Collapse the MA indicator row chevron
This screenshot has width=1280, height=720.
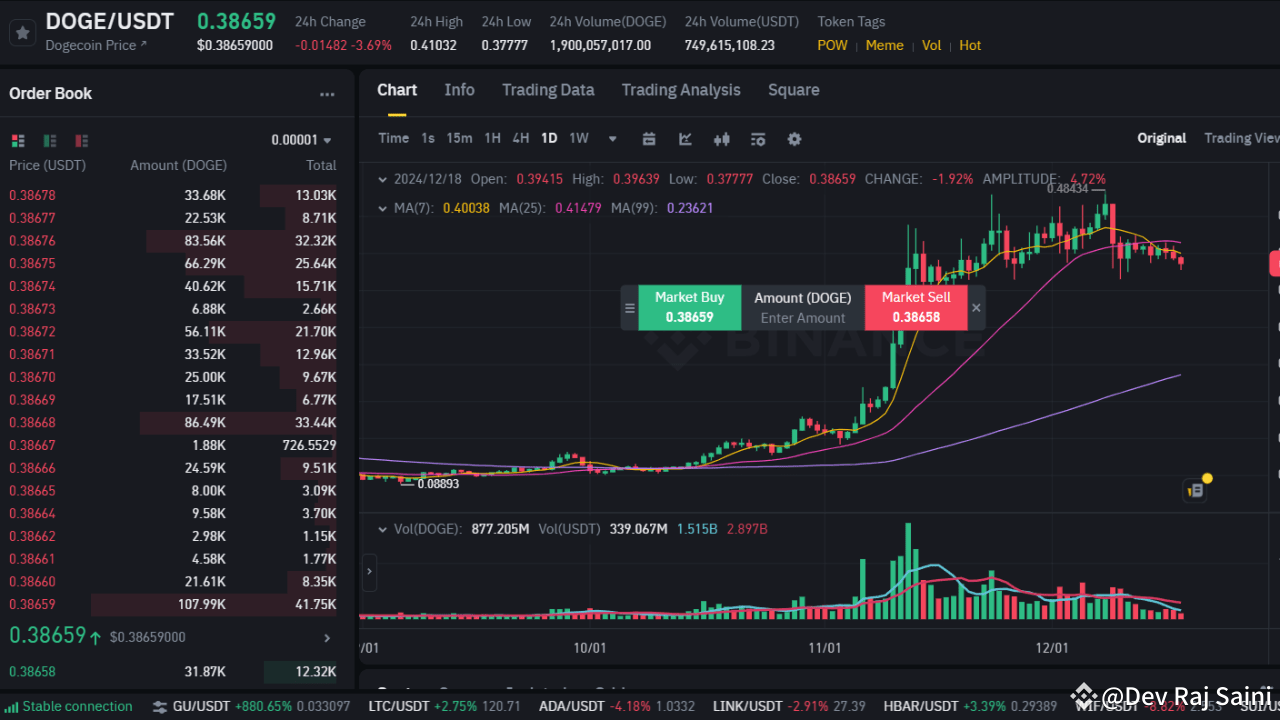(383, 208)
